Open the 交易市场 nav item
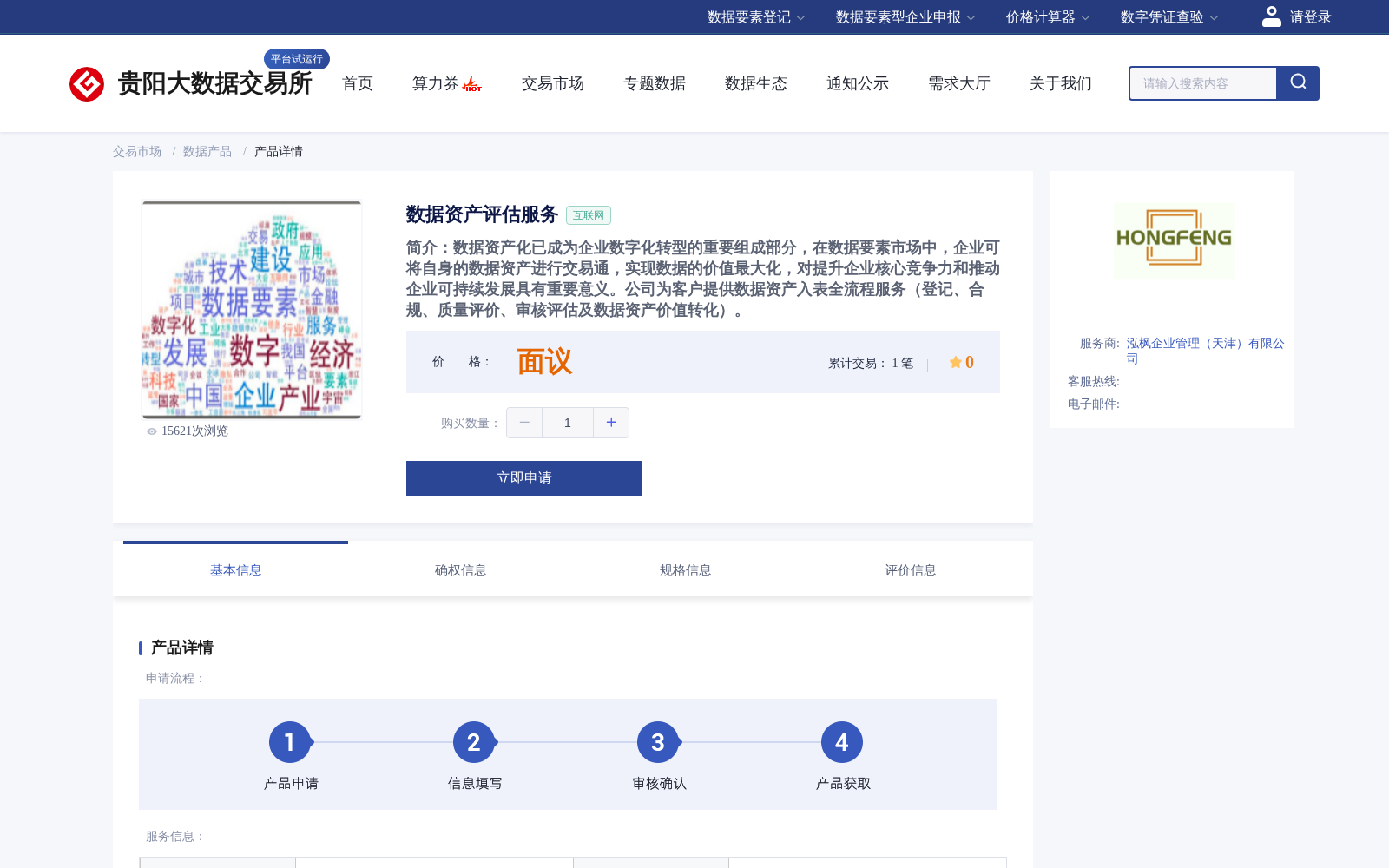1389x868 pixels. pos(553,83)
